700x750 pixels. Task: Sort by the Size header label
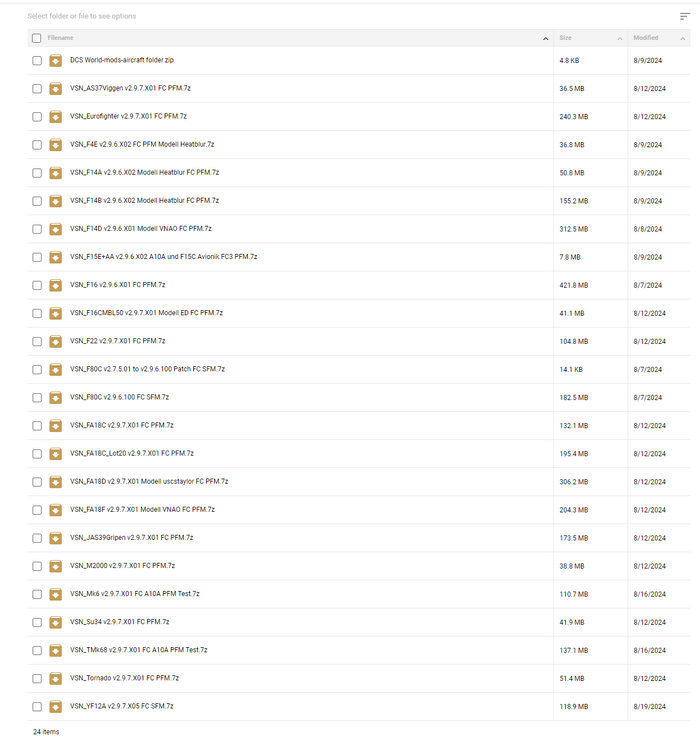click(x=566, y=38)
